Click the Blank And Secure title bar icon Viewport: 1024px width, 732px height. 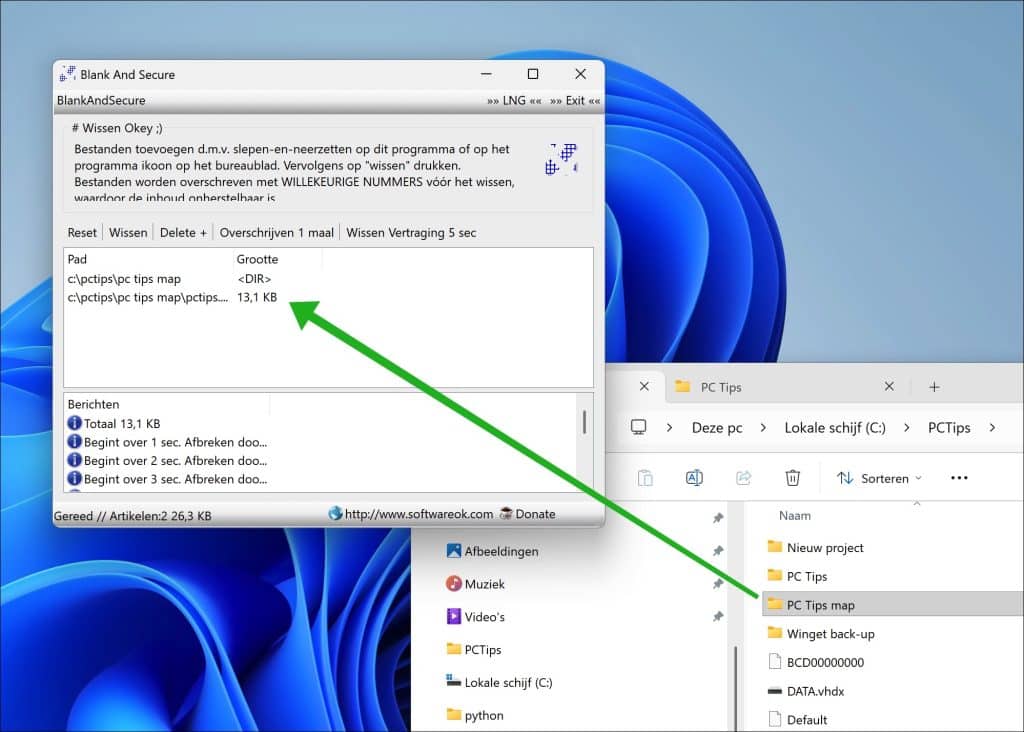(67, 74)
